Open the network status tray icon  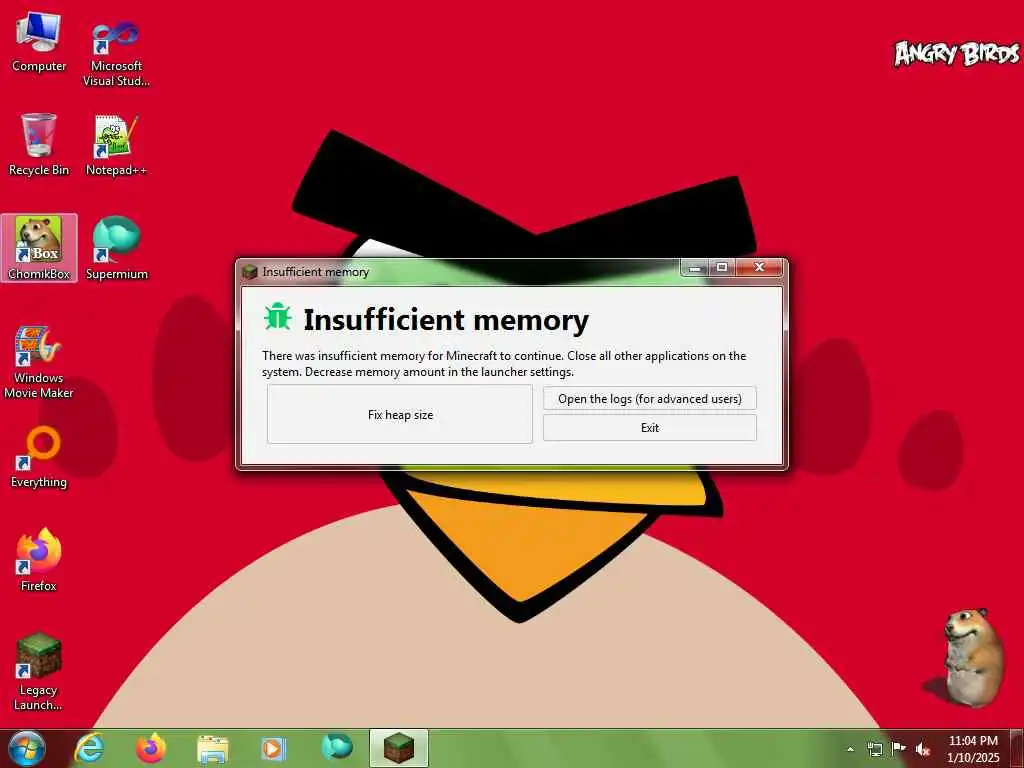point(874,750)
